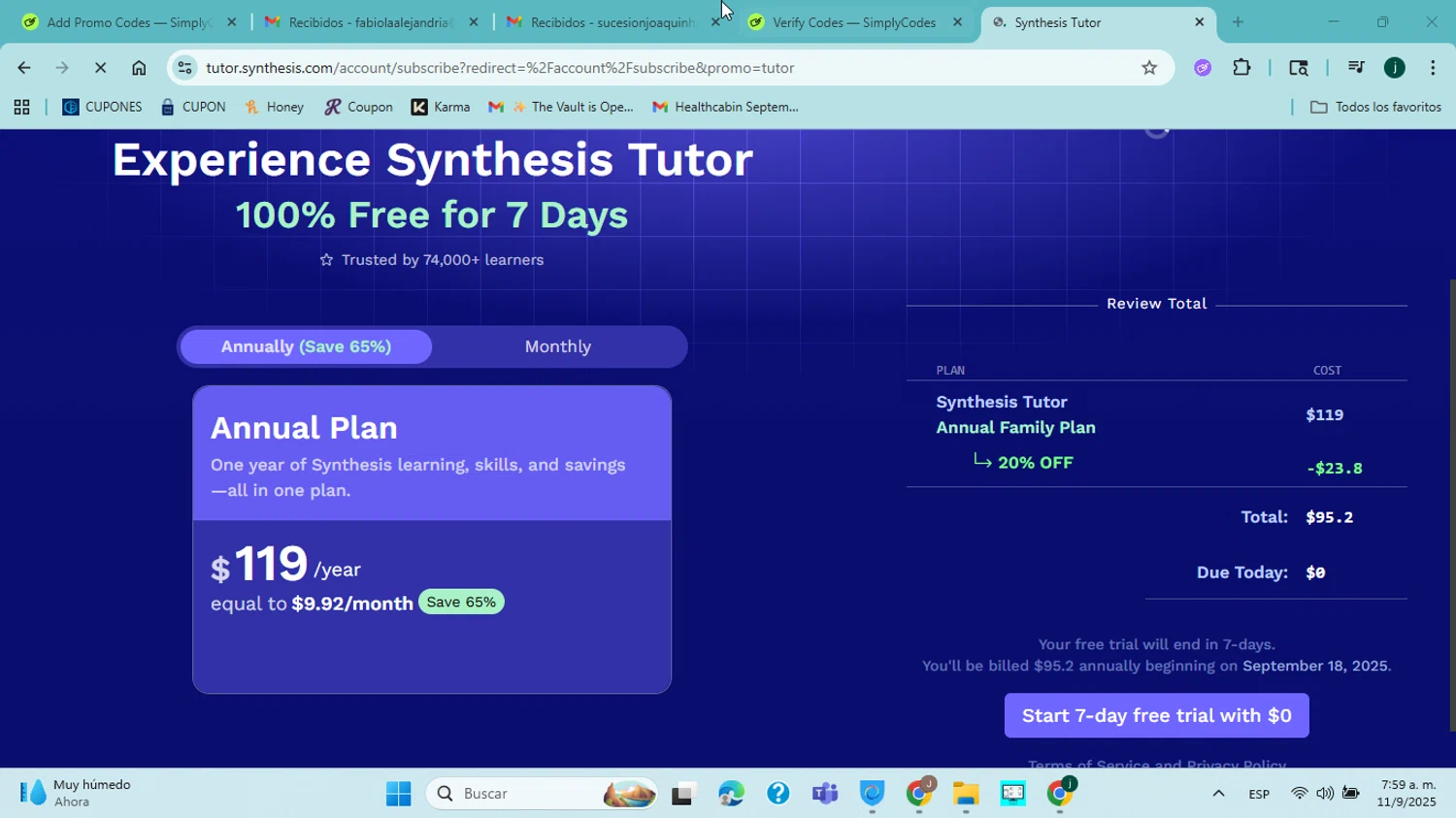Click the Due Today $0 amount
Image resolution: width=1456 pixels, height=818 pixels.
coord(1316,573)
